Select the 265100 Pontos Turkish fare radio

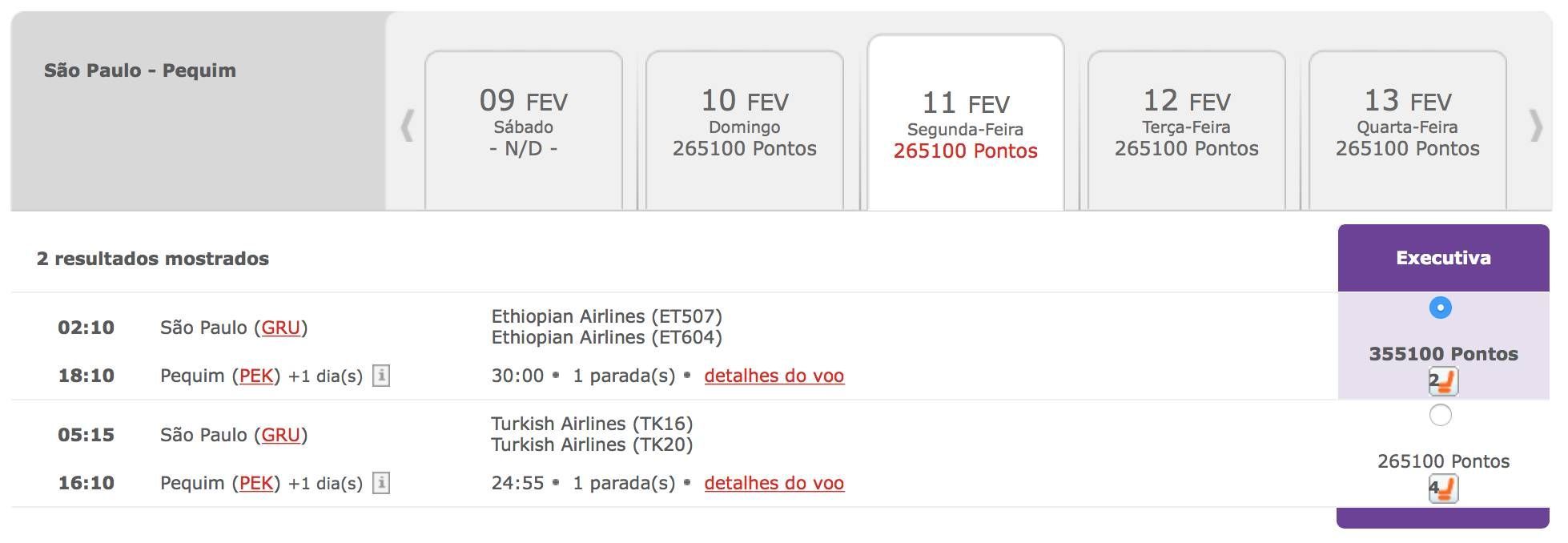(x=1441, y=415)
